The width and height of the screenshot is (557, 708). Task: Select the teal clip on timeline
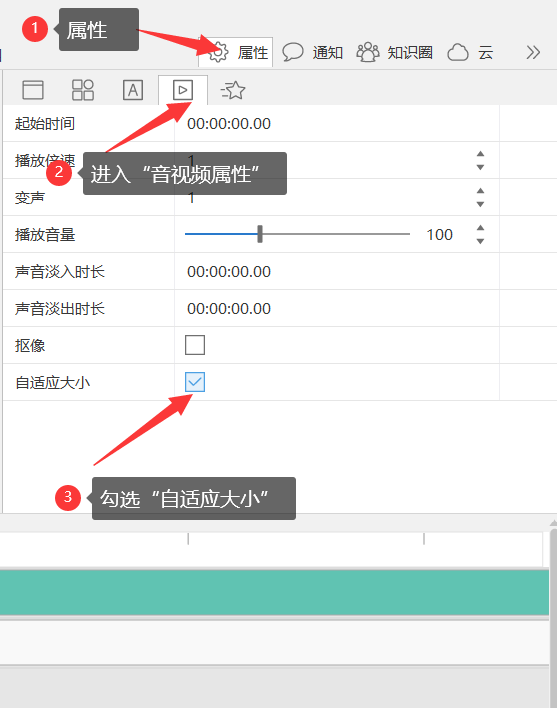[x=274, y=592]
